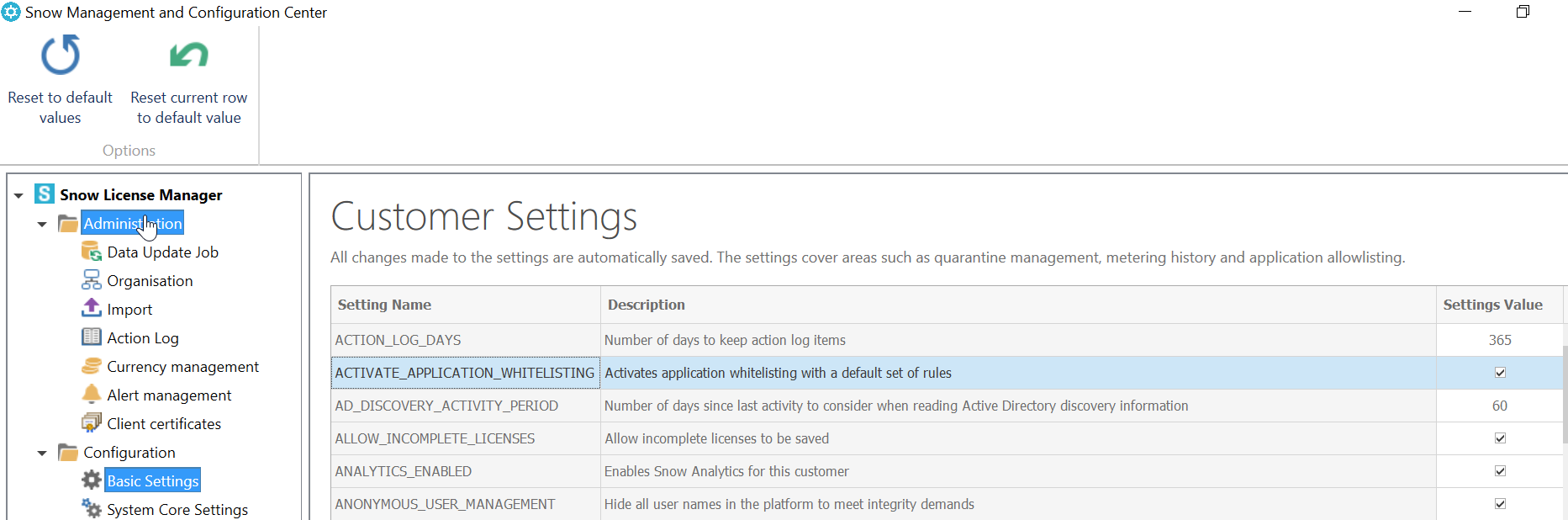Click the Reset to default values icon
The height and width of the screenshot is (520, 1568).
(x=61, y=55)
